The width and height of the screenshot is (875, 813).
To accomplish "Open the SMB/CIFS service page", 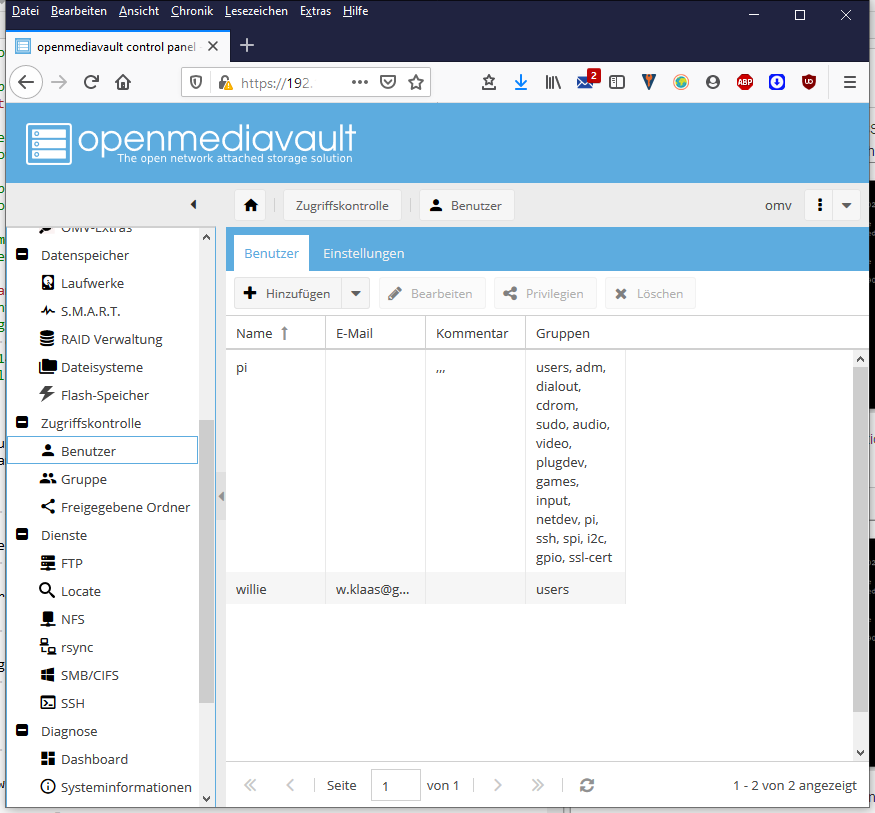I will [89, 675].
